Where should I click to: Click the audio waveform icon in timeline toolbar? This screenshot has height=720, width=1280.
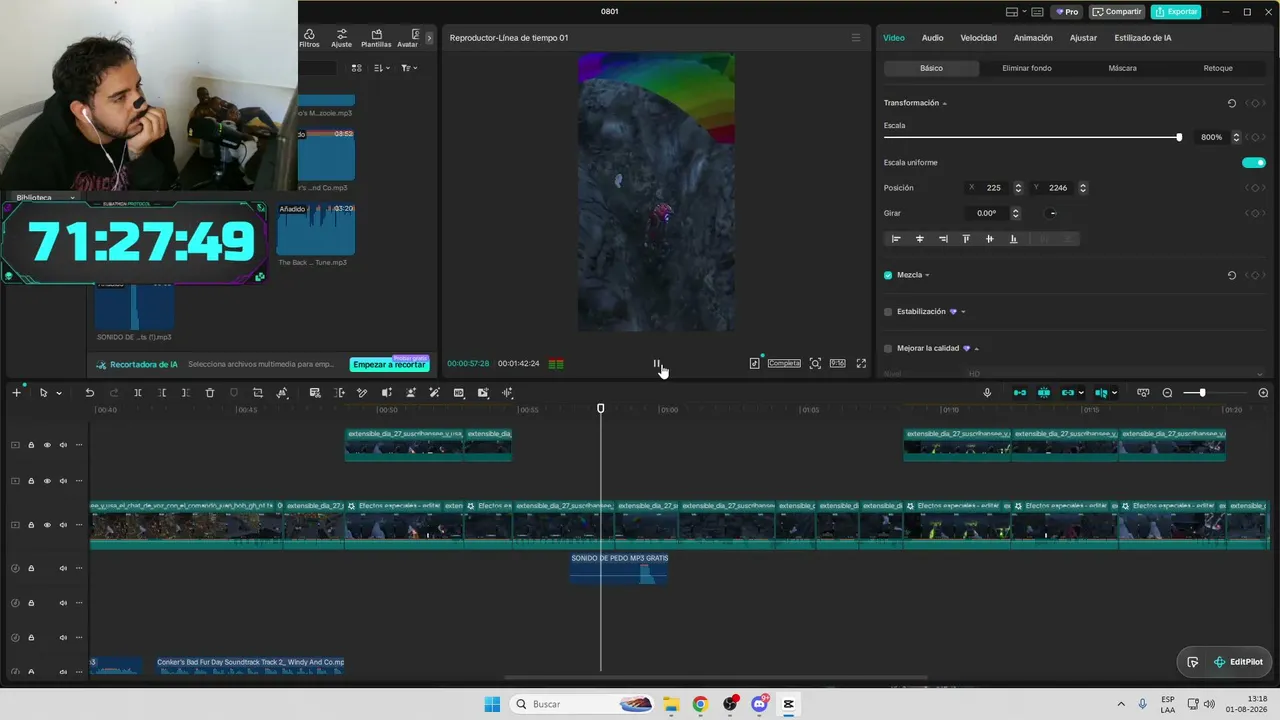pyautogui.click(x=507, y=393)
